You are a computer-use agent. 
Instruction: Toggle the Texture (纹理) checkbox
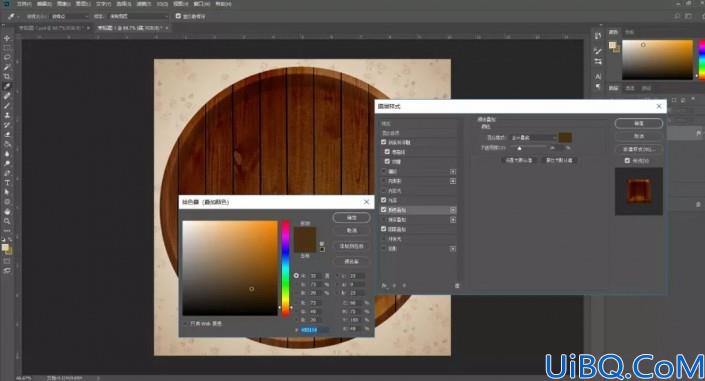387,161
